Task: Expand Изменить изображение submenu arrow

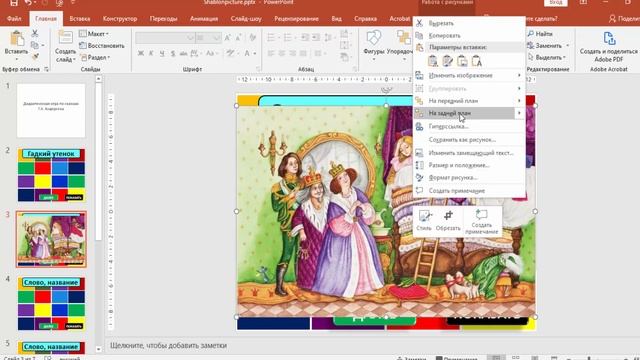Action: (x=519, y=76)
